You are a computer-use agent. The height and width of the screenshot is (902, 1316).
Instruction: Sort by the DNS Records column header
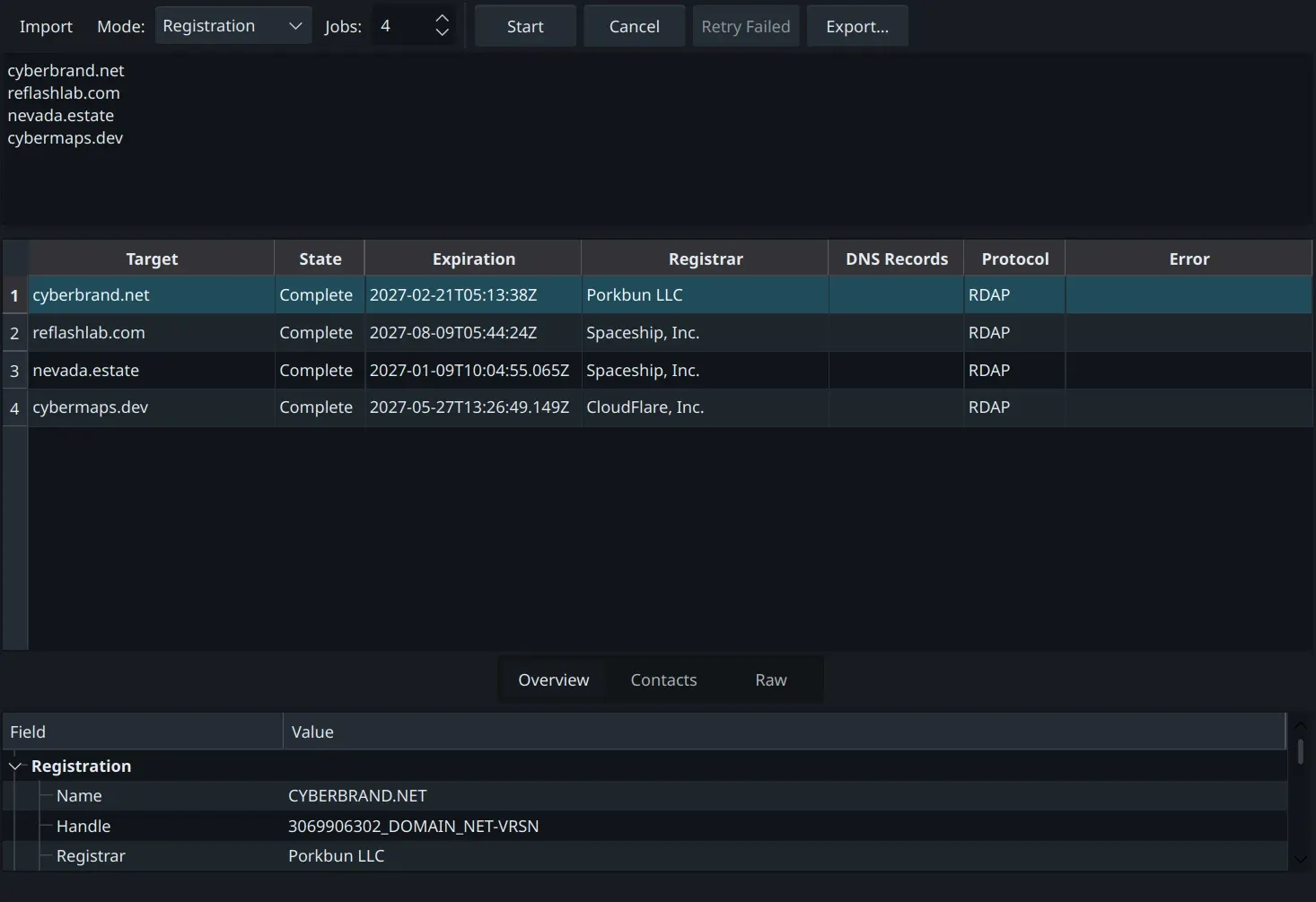896,258
